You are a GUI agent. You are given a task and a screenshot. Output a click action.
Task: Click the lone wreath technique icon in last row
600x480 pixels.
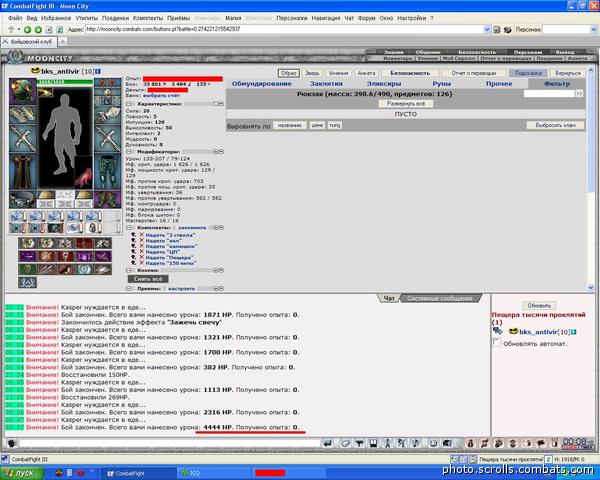click(x=27, y=282)
